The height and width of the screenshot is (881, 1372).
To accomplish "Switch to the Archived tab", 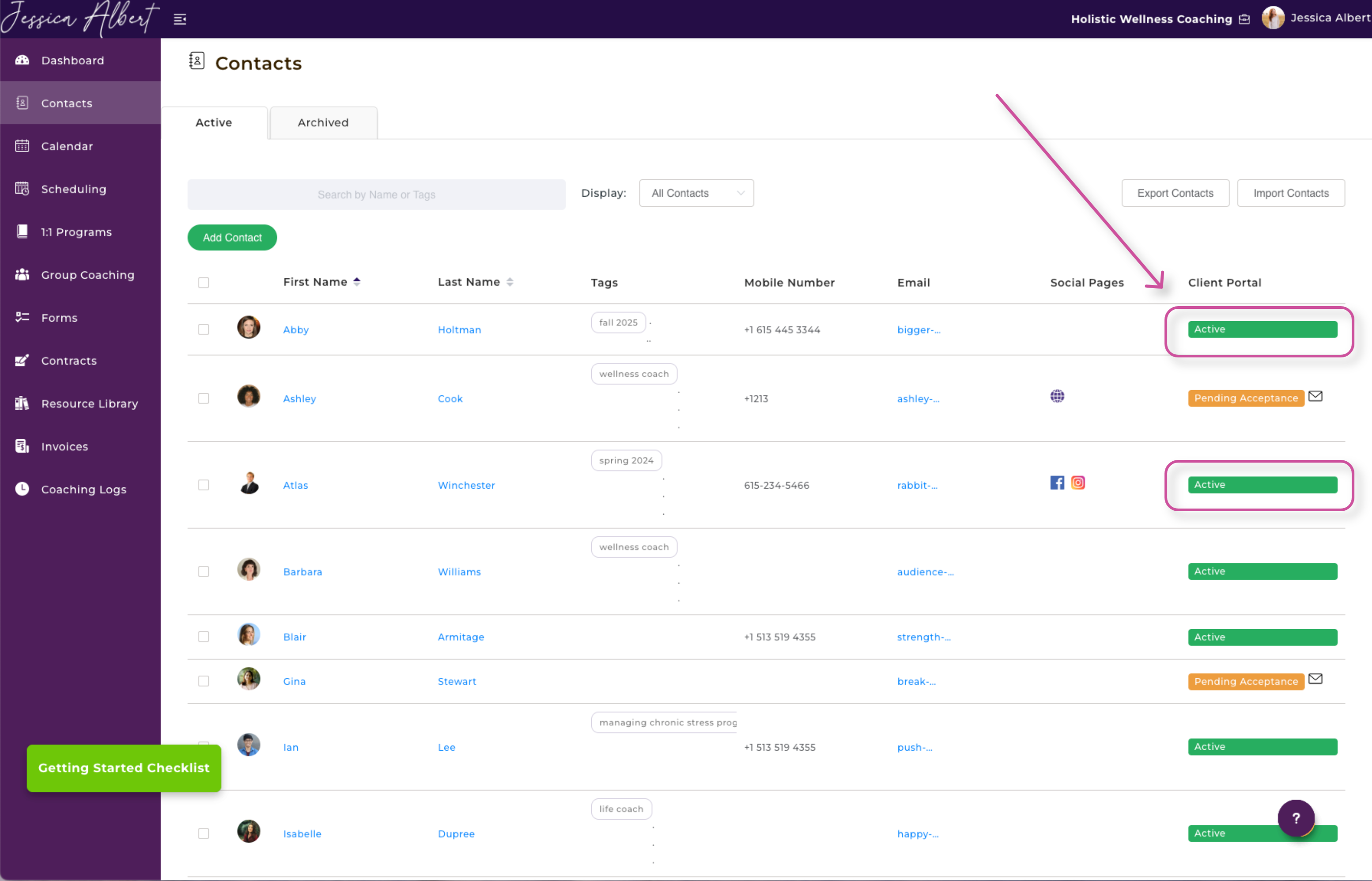I will pyautogui.click(x=323, y=122).
